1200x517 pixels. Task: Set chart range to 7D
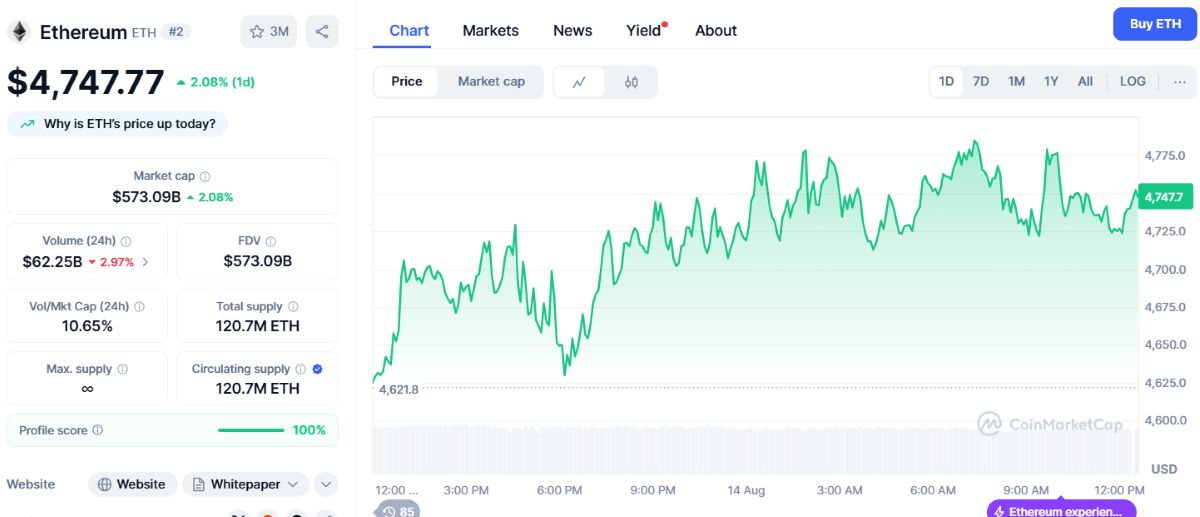click(981, 82)
